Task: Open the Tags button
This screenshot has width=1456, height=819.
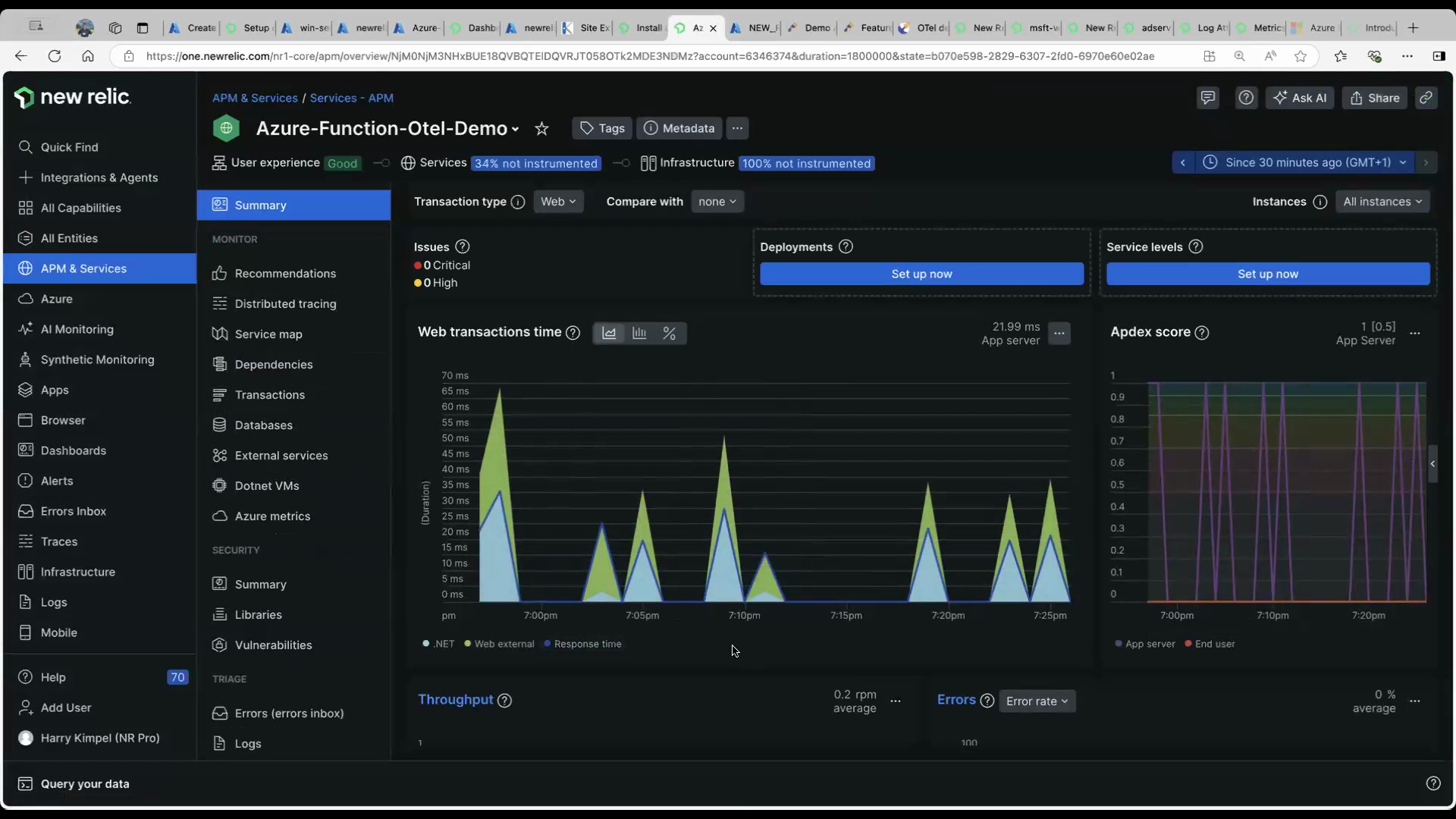Action: tap(602, 128)
